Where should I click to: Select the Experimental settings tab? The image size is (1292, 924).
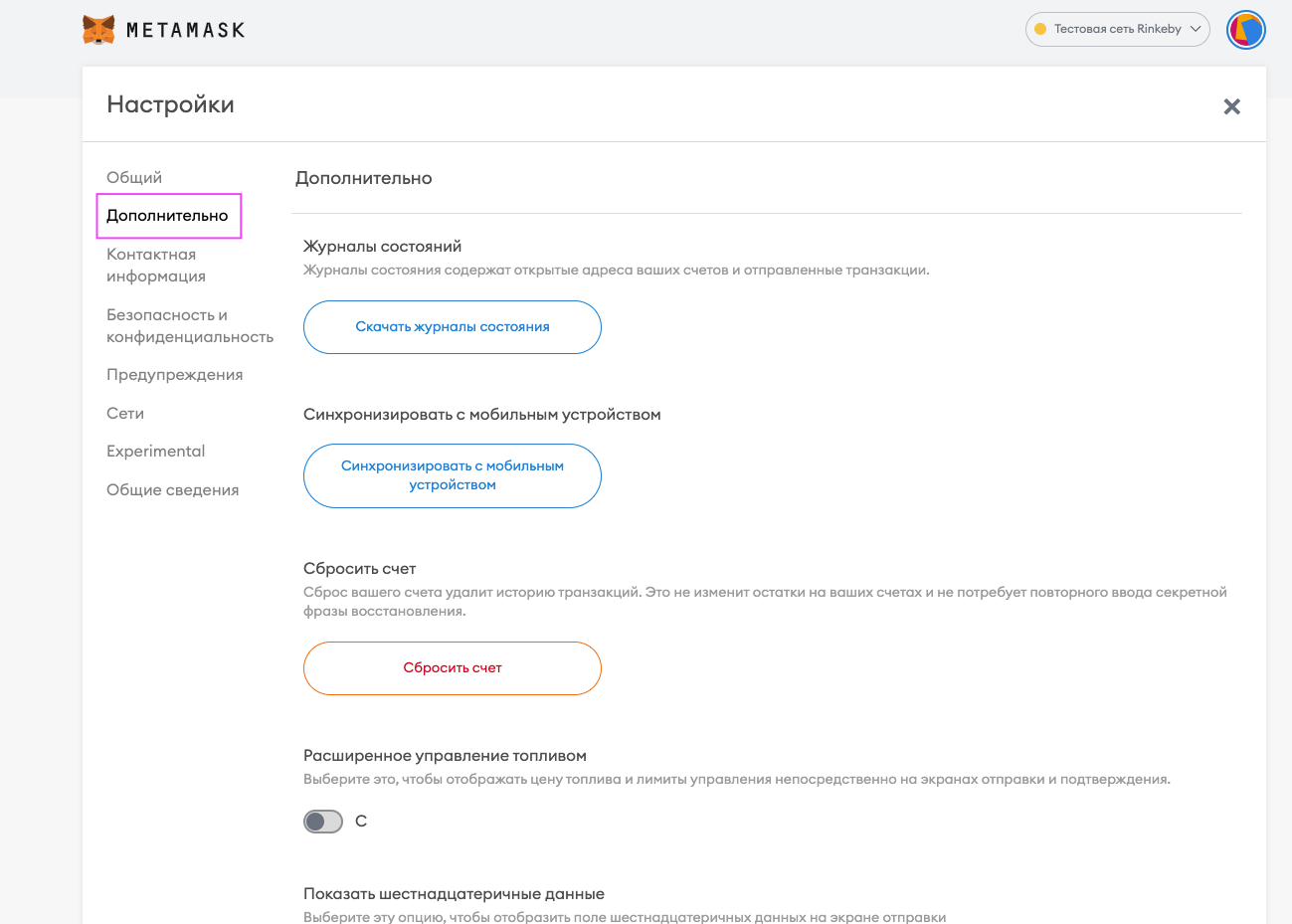(156, 452)
